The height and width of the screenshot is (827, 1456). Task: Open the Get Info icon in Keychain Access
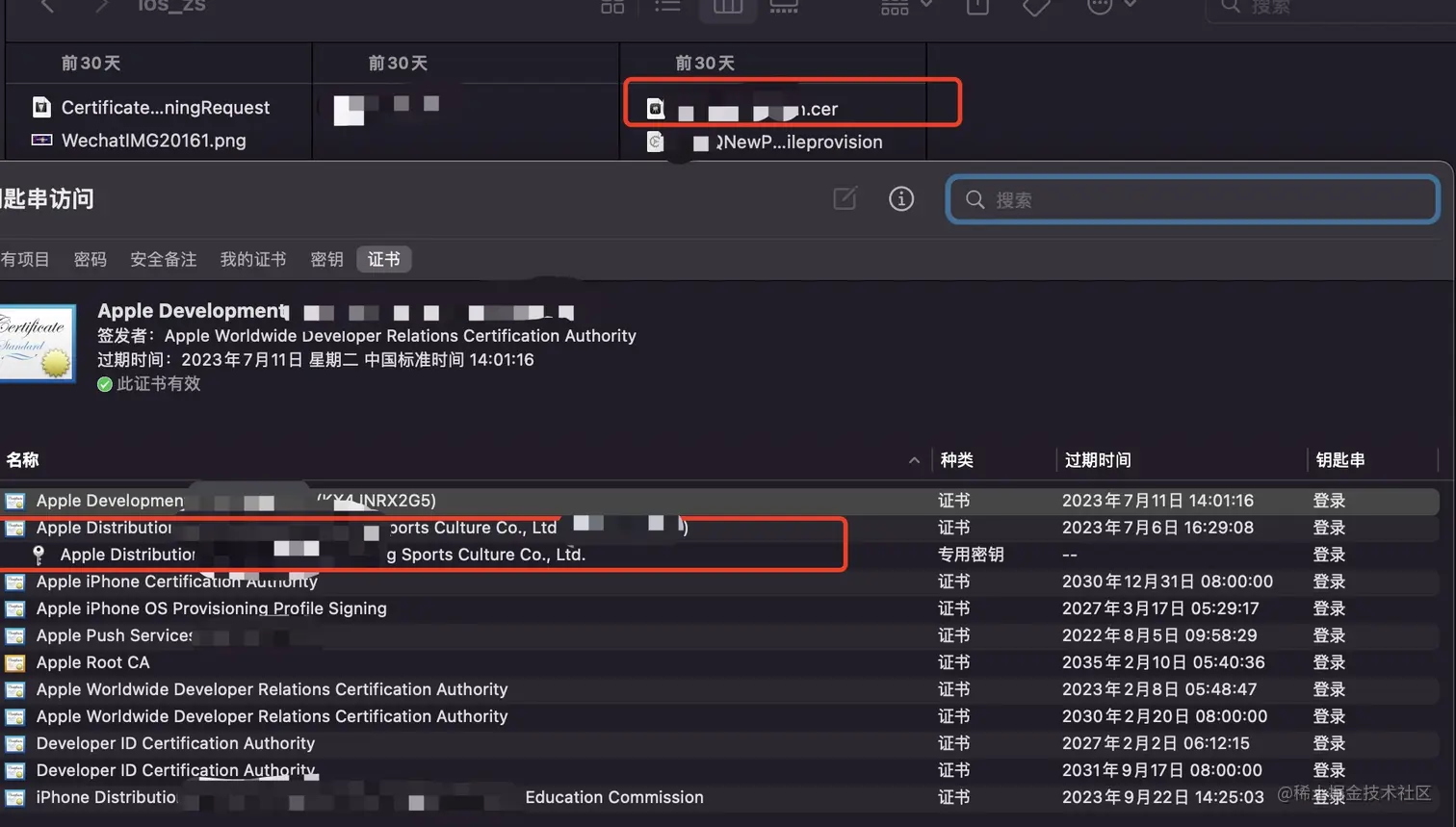pos(901,198)
